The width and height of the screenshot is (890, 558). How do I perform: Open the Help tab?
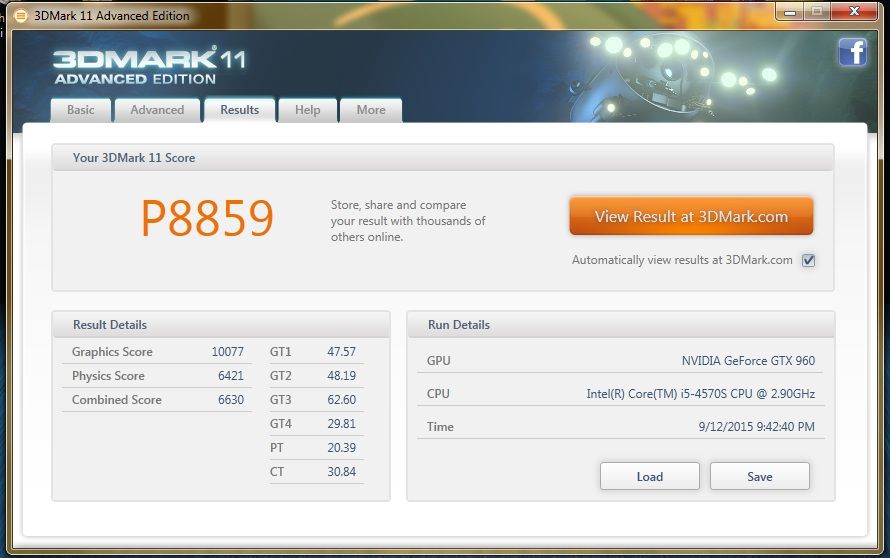308,110
